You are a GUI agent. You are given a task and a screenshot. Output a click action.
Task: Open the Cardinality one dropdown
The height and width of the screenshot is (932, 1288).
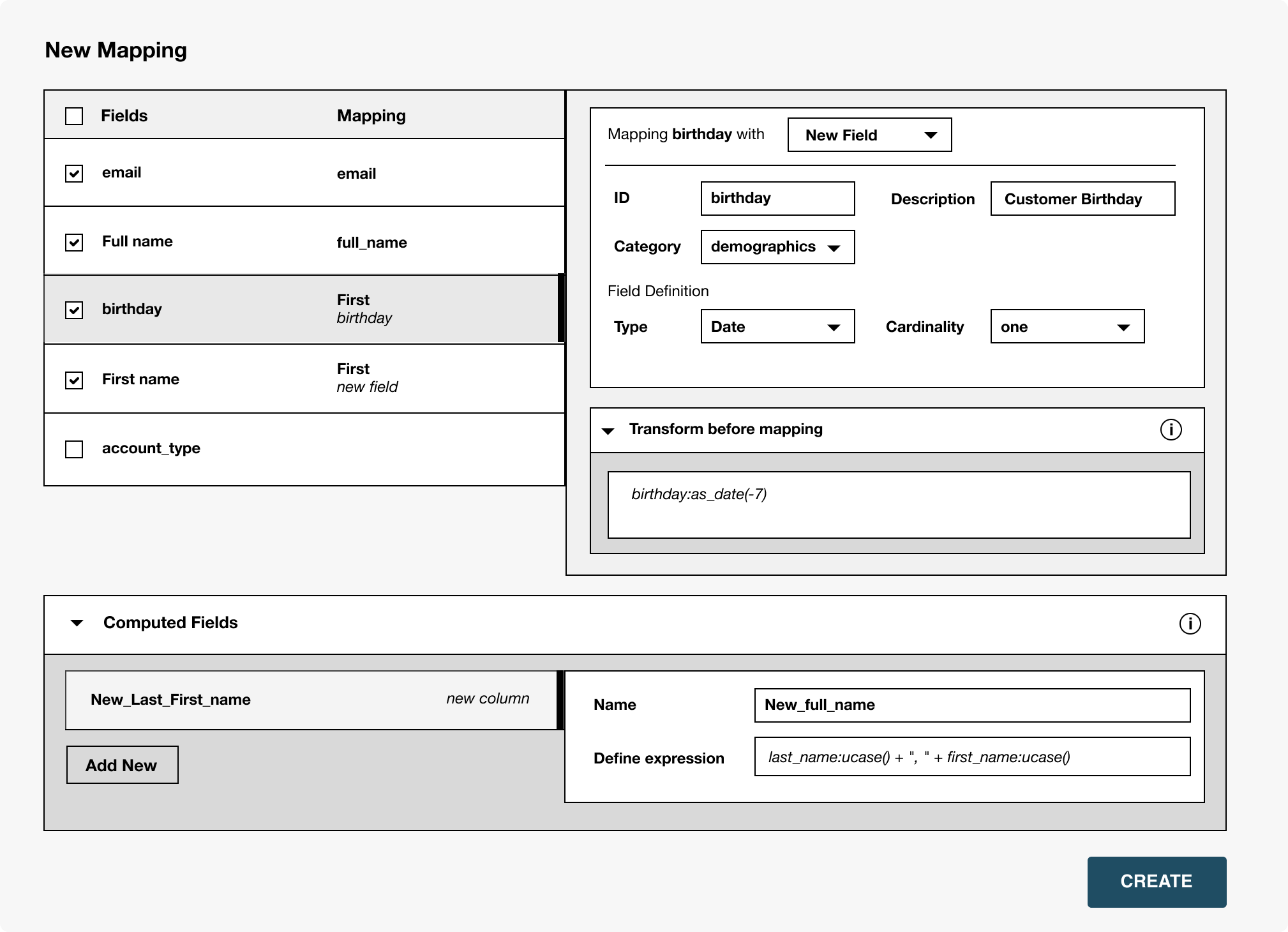click(1067, 326)
